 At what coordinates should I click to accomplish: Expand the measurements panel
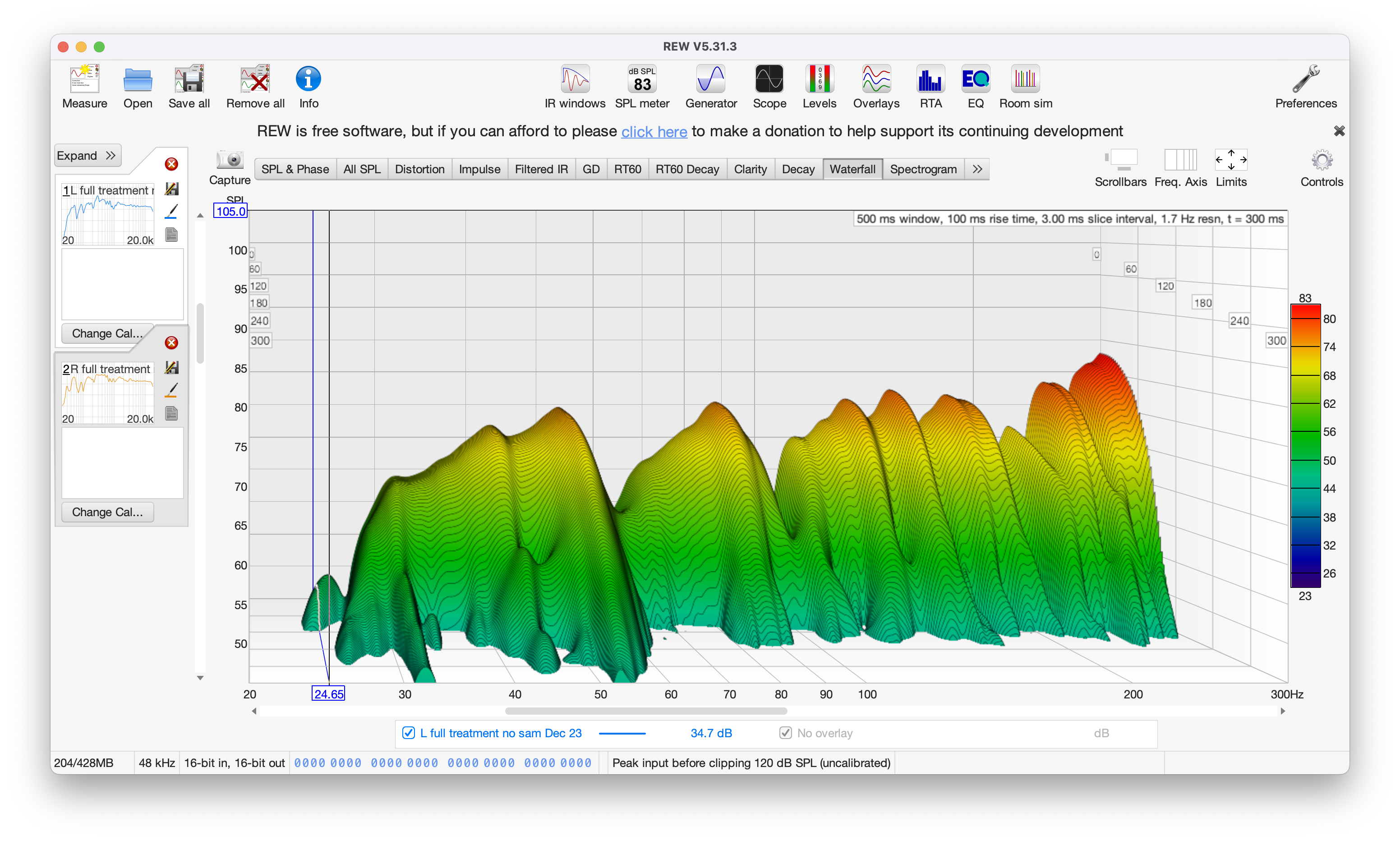tap(88, 155)
